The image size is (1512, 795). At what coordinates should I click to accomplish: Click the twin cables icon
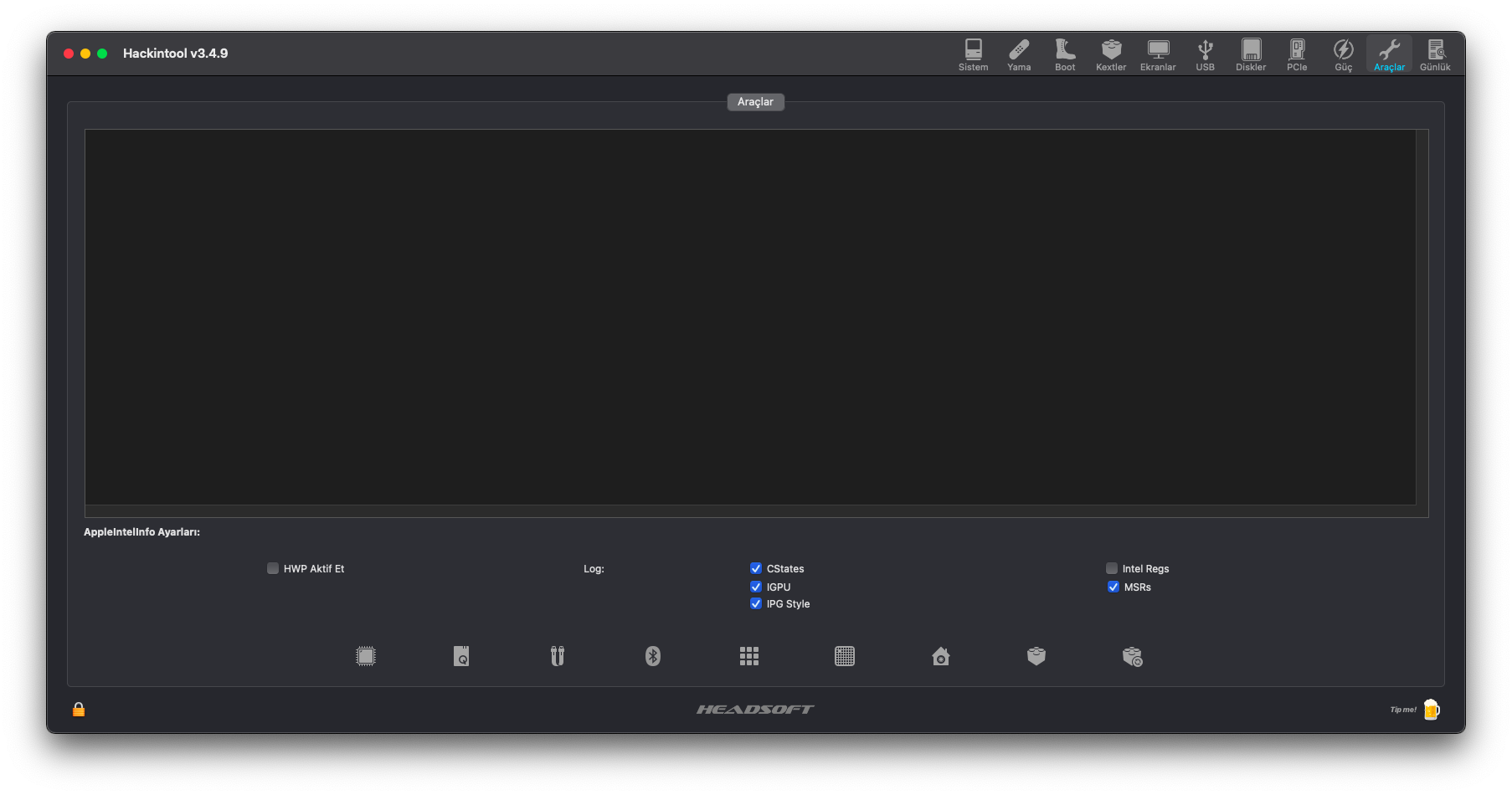[558, 656]
